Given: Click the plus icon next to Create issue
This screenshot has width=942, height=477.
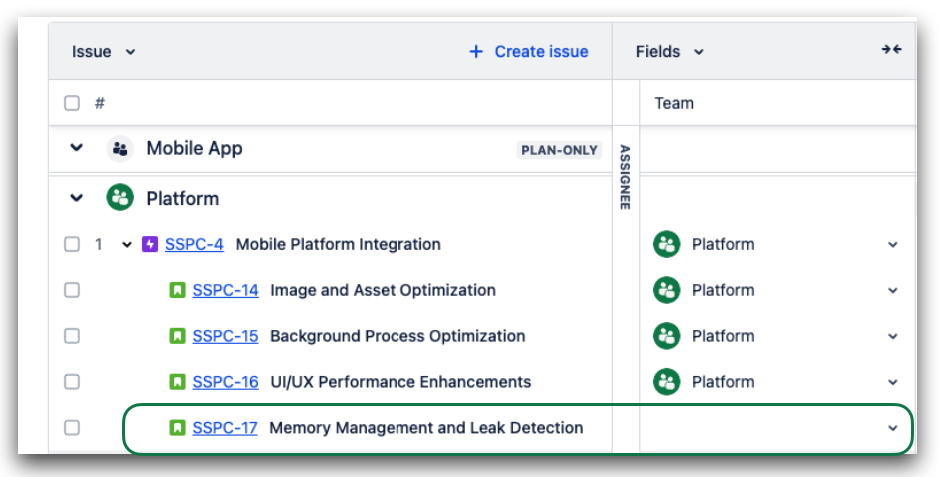Looking at the screenshot, I should [476, 52].
